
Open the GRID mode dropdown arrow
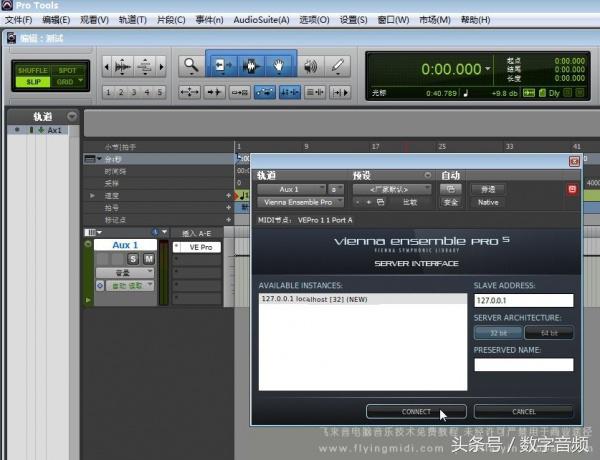click(81, 81)
